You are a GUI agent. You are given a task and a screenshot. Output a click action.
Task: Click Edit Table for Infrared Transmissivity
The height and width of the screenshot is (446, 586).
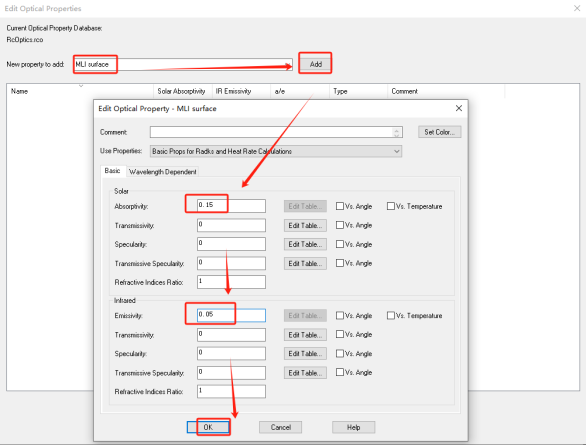coord(305,335)
